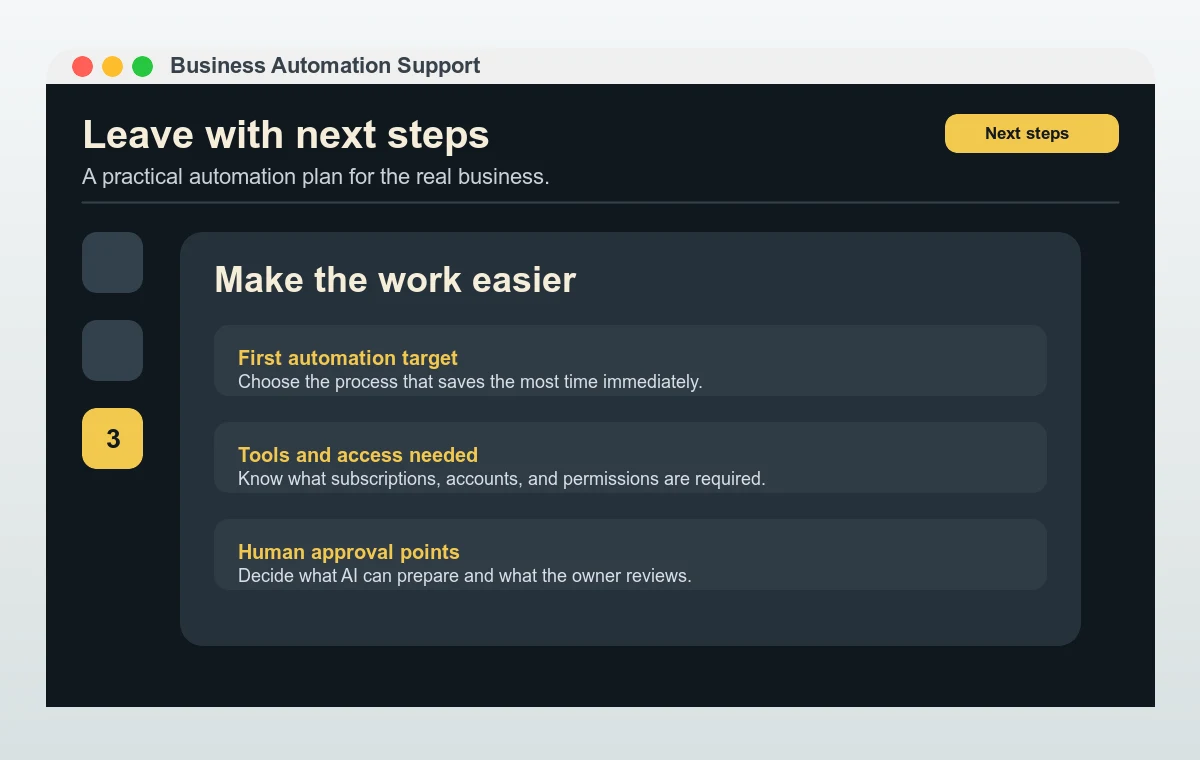Maximize the window with the green button
Viewport: 1200px width, 760px height.
coord(143,67)
